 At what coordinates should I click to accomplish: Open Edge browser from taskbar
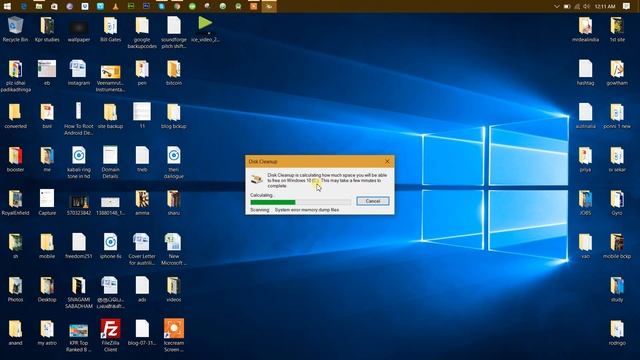23,6
